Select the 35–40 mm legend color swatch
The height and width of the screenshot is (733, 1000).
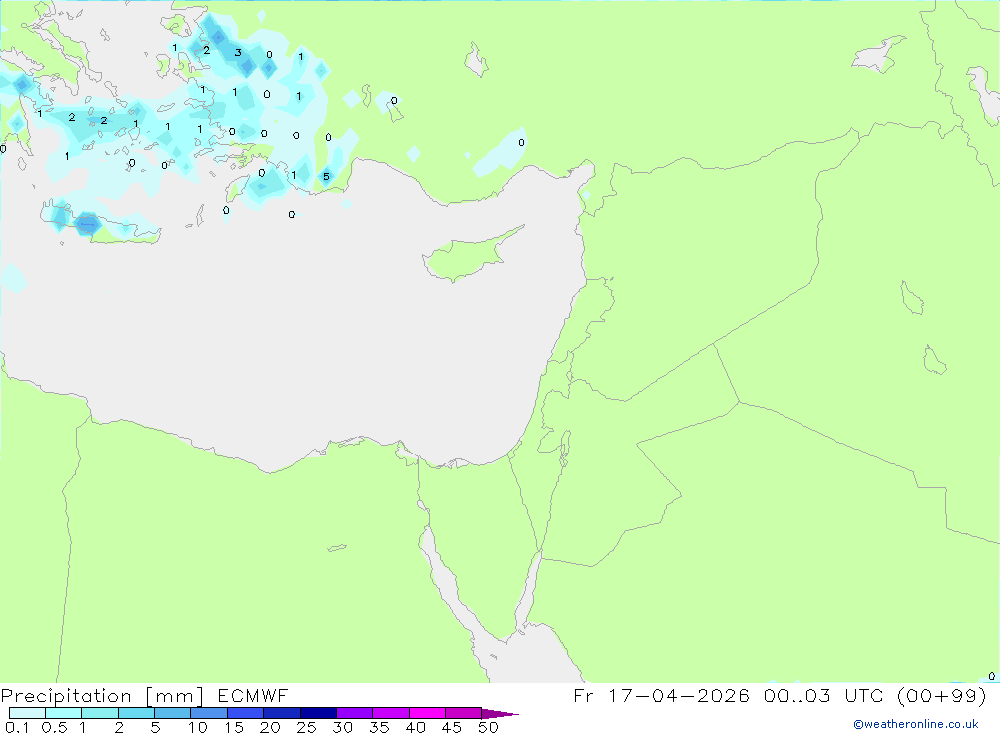(x=390, y=713)
